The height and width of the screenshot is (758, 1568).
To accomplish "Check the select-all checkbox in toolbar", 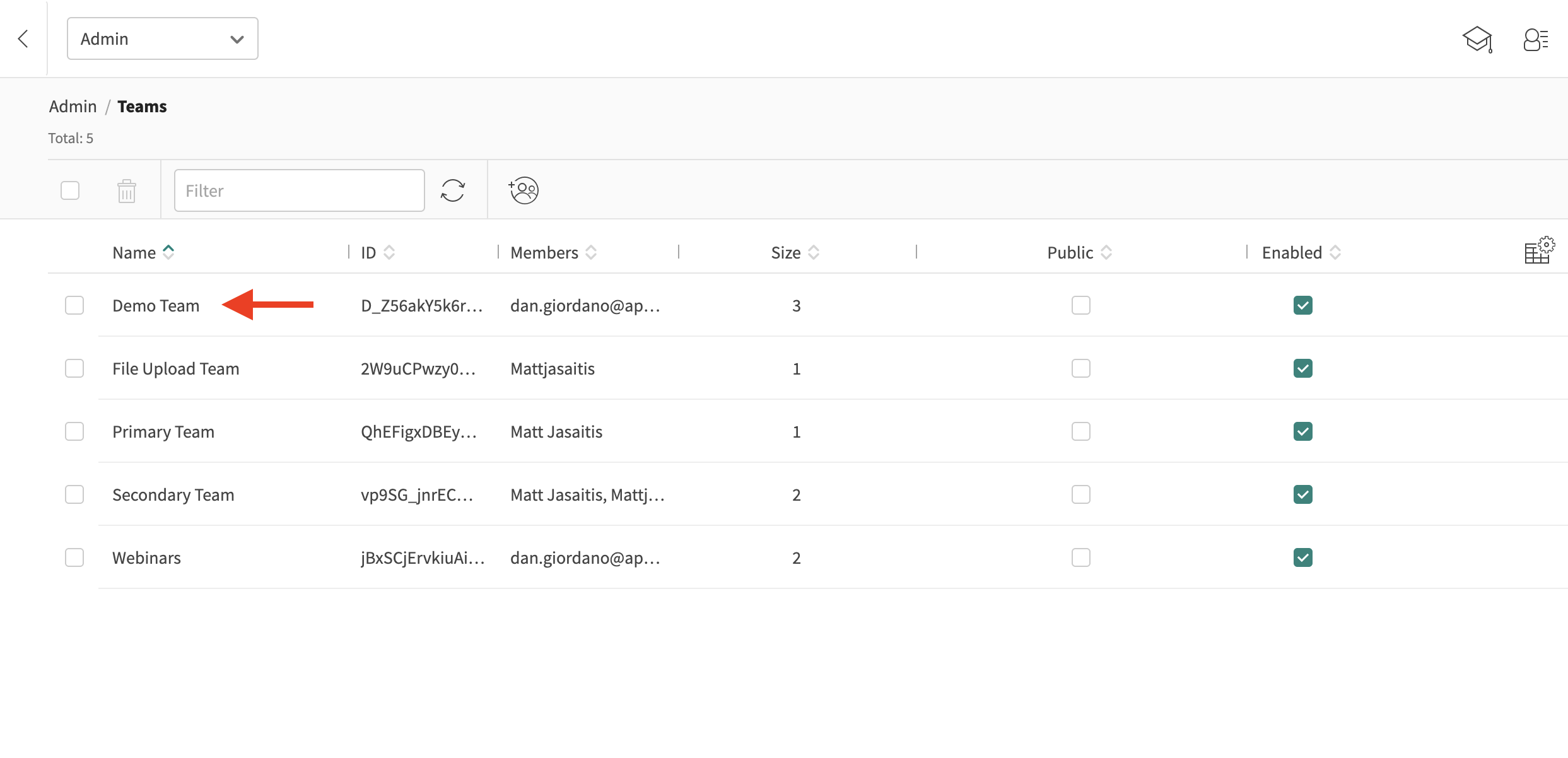I will point(70,190).
